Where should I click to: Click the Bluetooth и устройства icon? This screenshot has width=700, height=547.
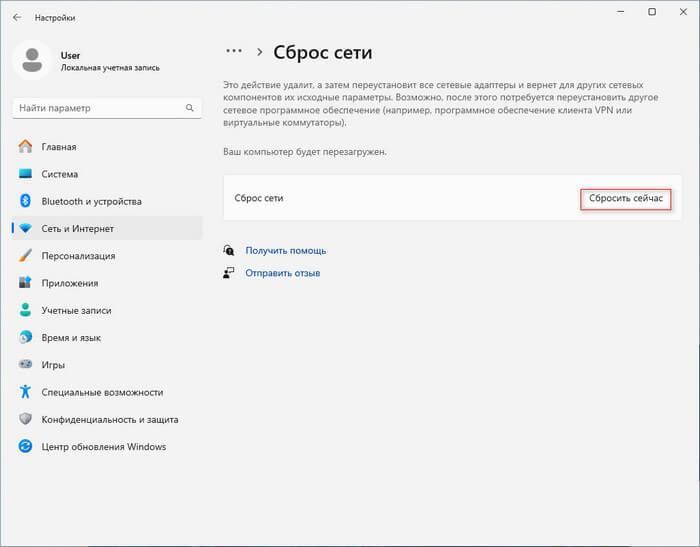point(26,201)
